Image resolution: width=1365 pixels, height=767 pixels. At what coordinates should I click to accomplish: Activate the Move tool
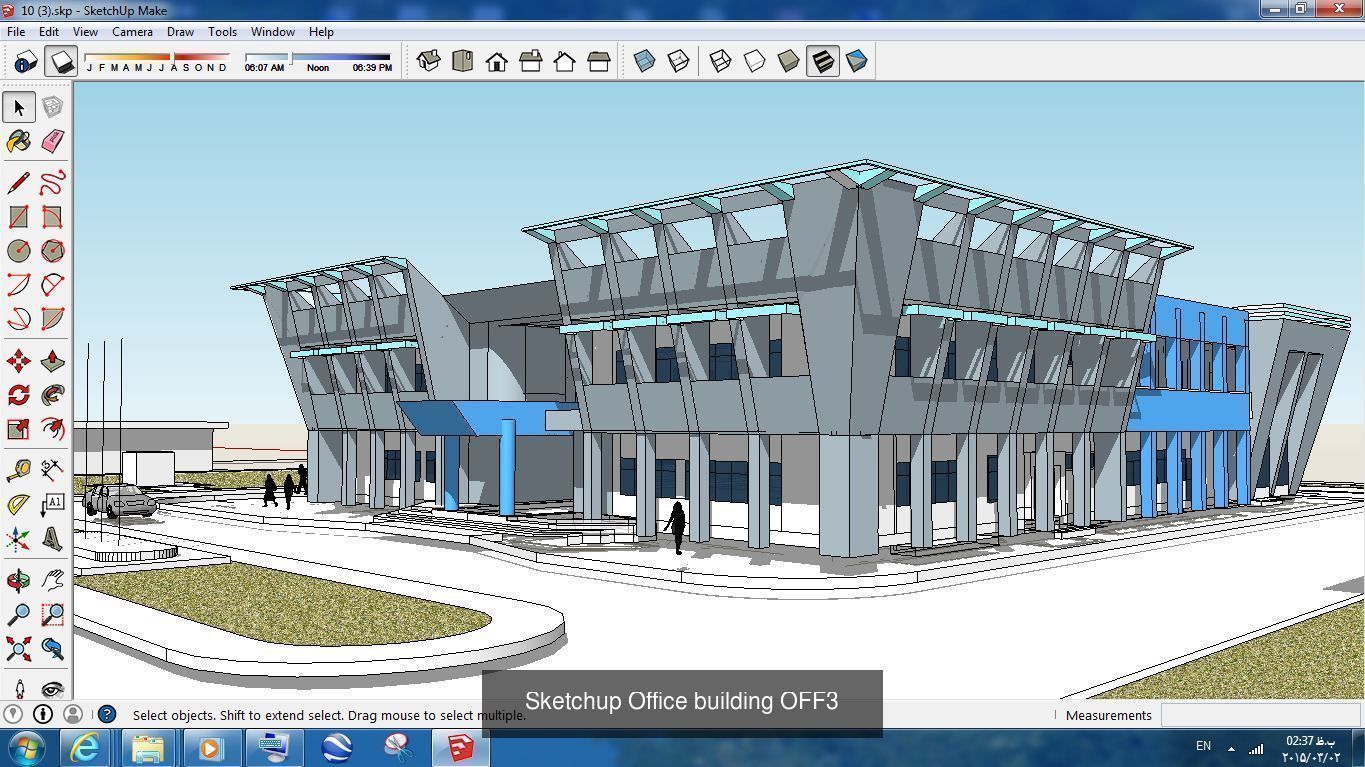click(x=18, y=361)
